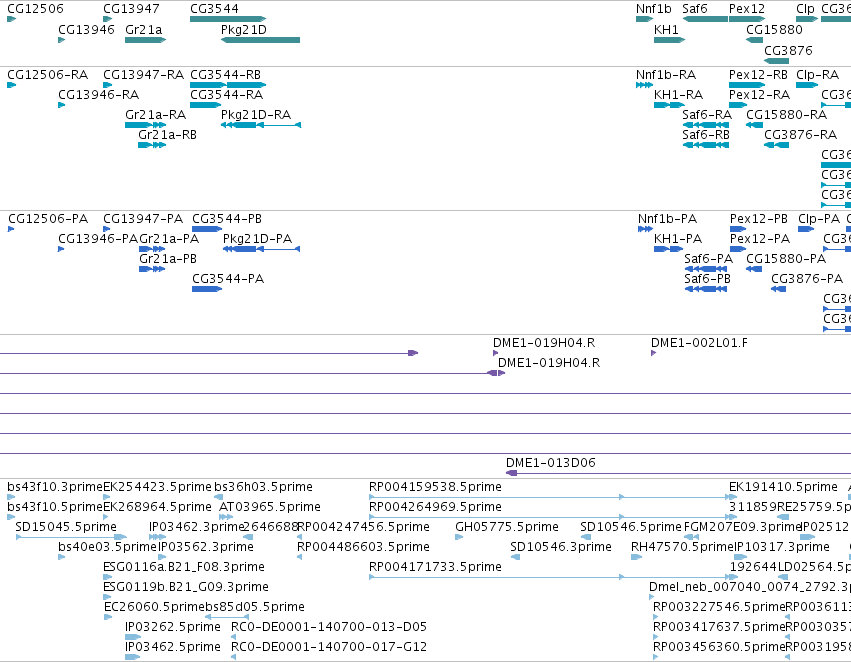Open the CG15880 gene label
The height and width of the screenshot is (662, 851).
[774, 29]
